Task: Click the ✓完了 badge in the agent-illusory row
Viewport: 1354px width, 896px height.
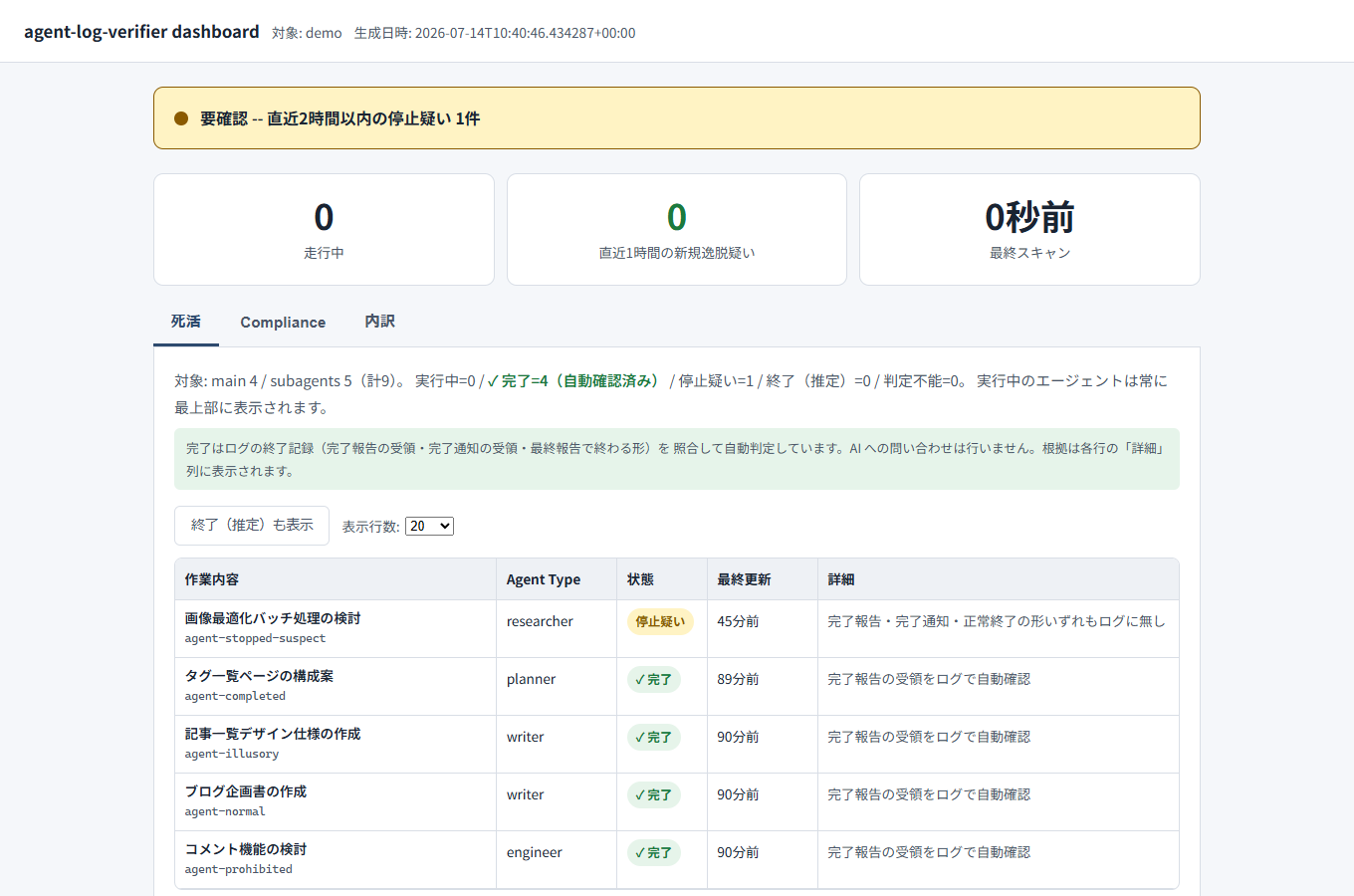Action: coord(654,737)
